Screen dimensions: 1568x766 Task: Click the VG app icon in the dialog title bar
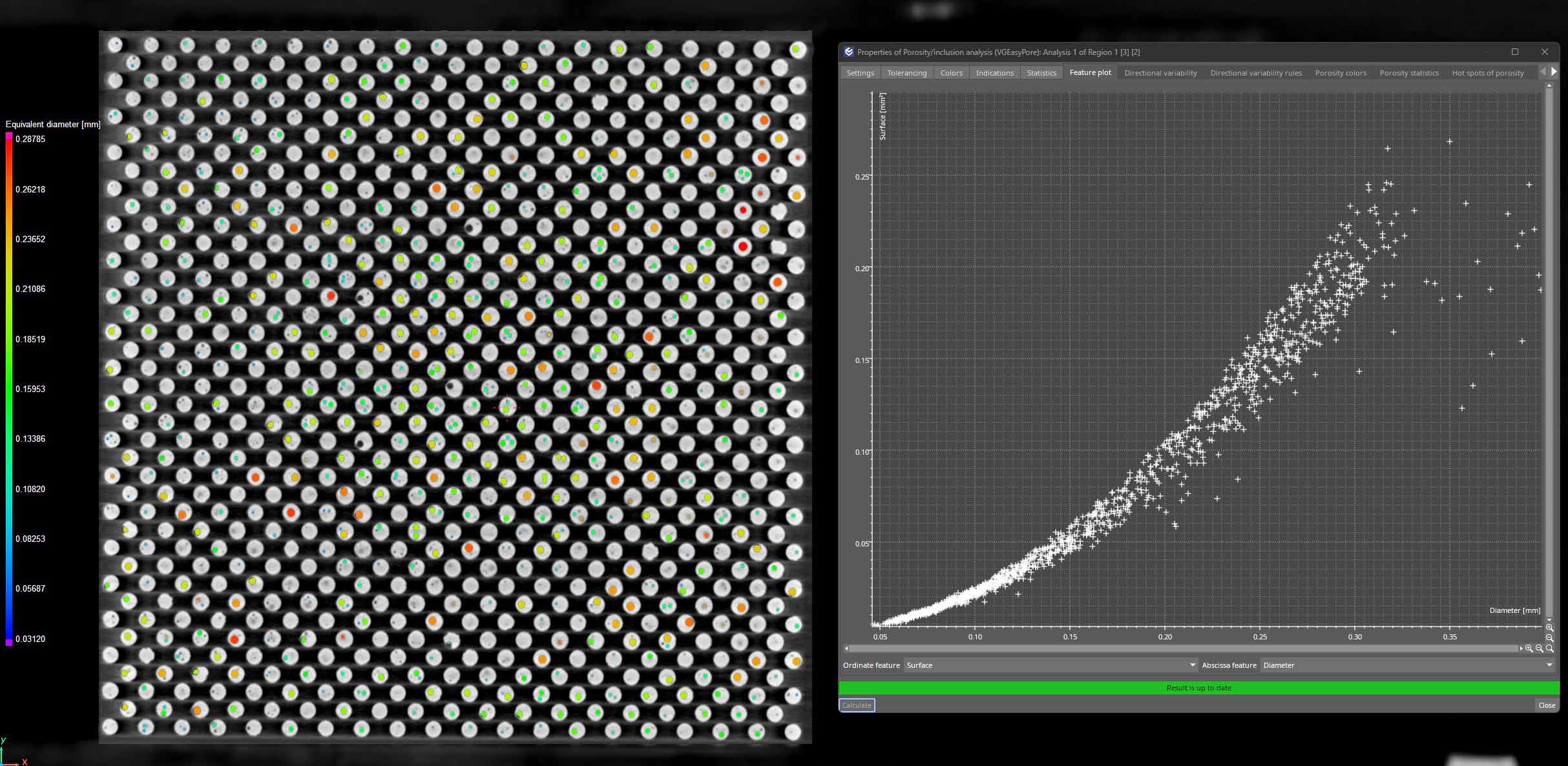click(849, 52)
